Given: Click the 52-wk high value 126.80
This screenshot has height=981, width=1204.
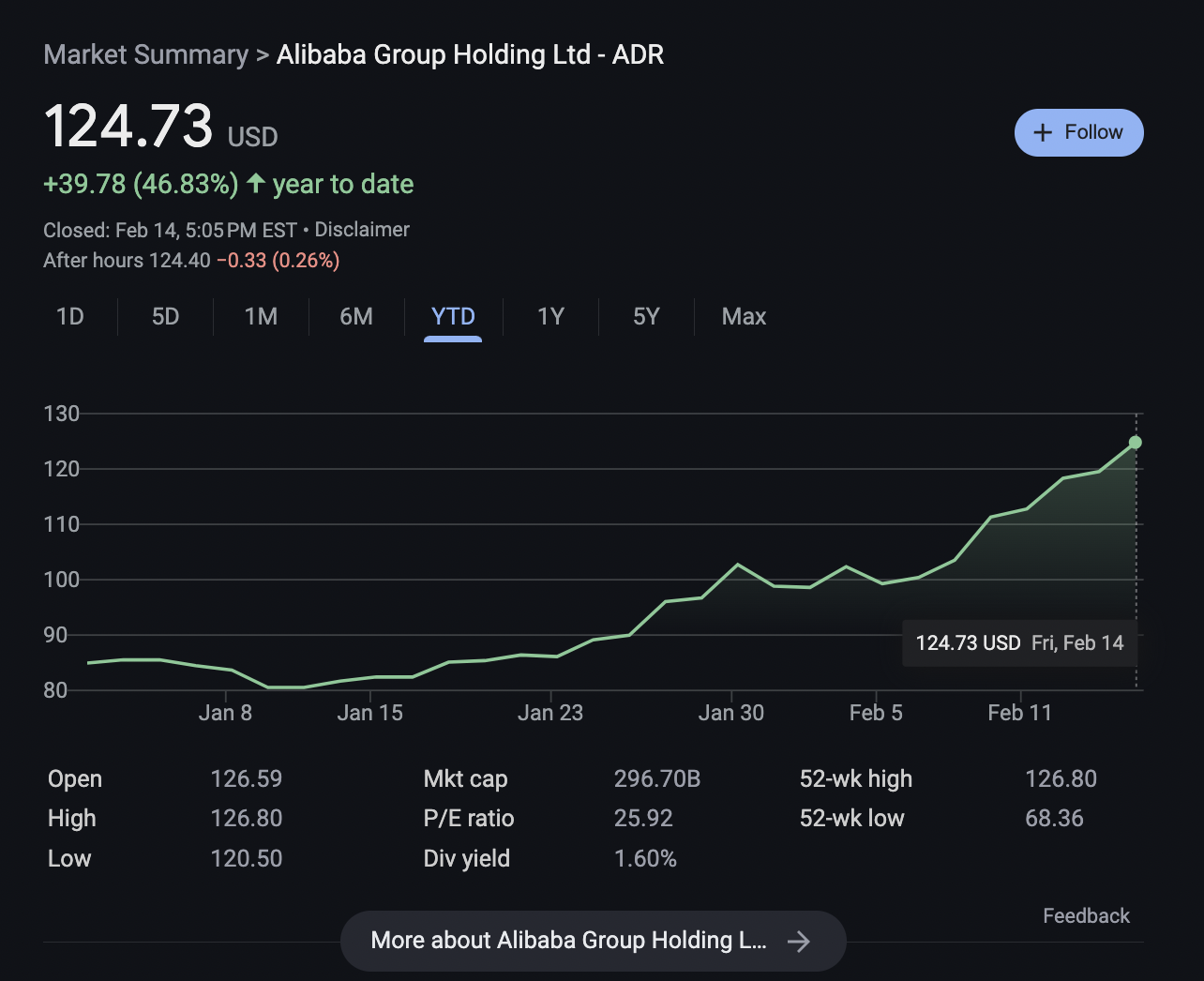Looking at the screenshot, I should tap(1061, 778).
